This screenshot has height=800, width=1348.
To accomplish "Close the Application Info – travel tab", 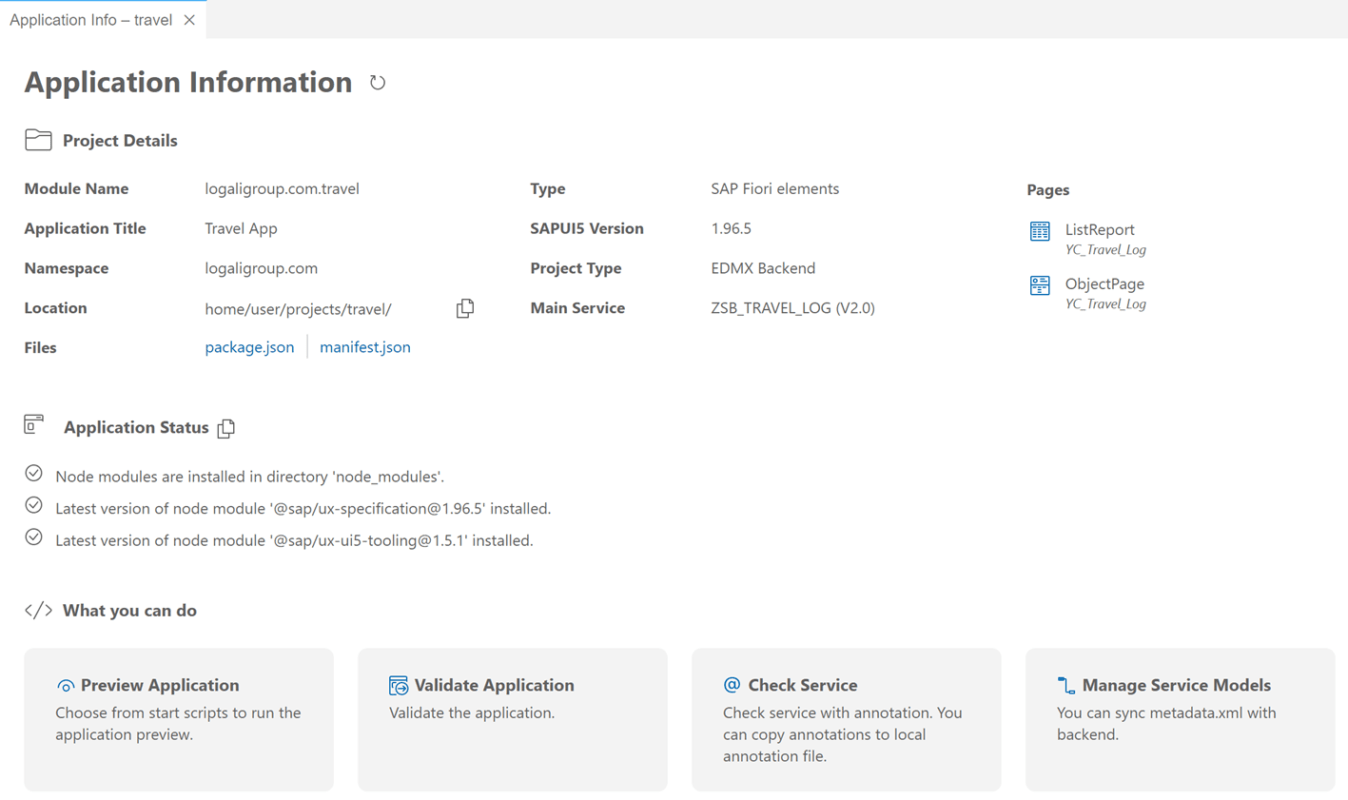I will click(189, 20).
